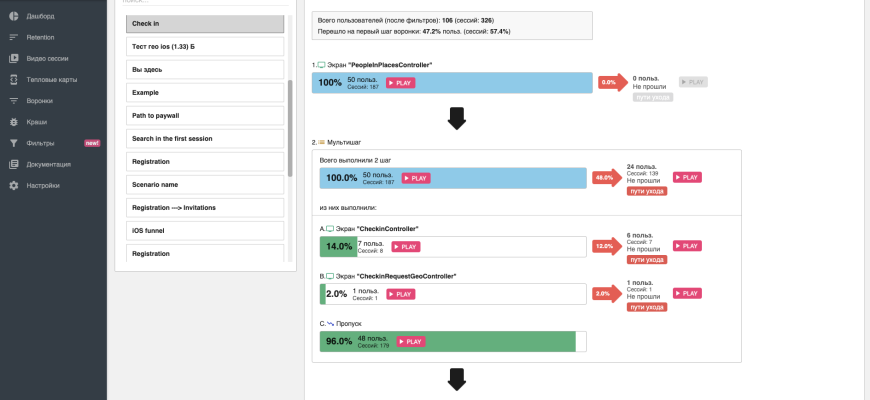The image size is (870, 400).
Task: Open the iOS funnel list item
Action: point(205,231)
